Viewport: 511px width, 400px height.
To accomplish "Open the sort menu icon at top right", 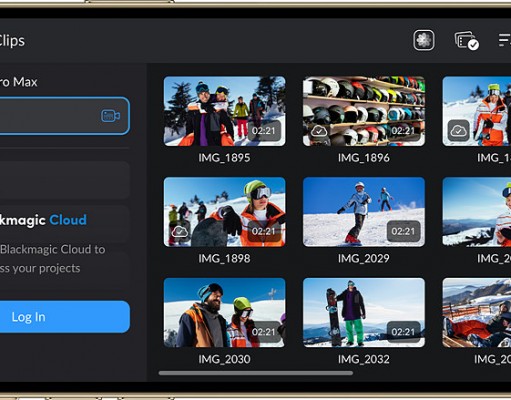I will point(505,40).
